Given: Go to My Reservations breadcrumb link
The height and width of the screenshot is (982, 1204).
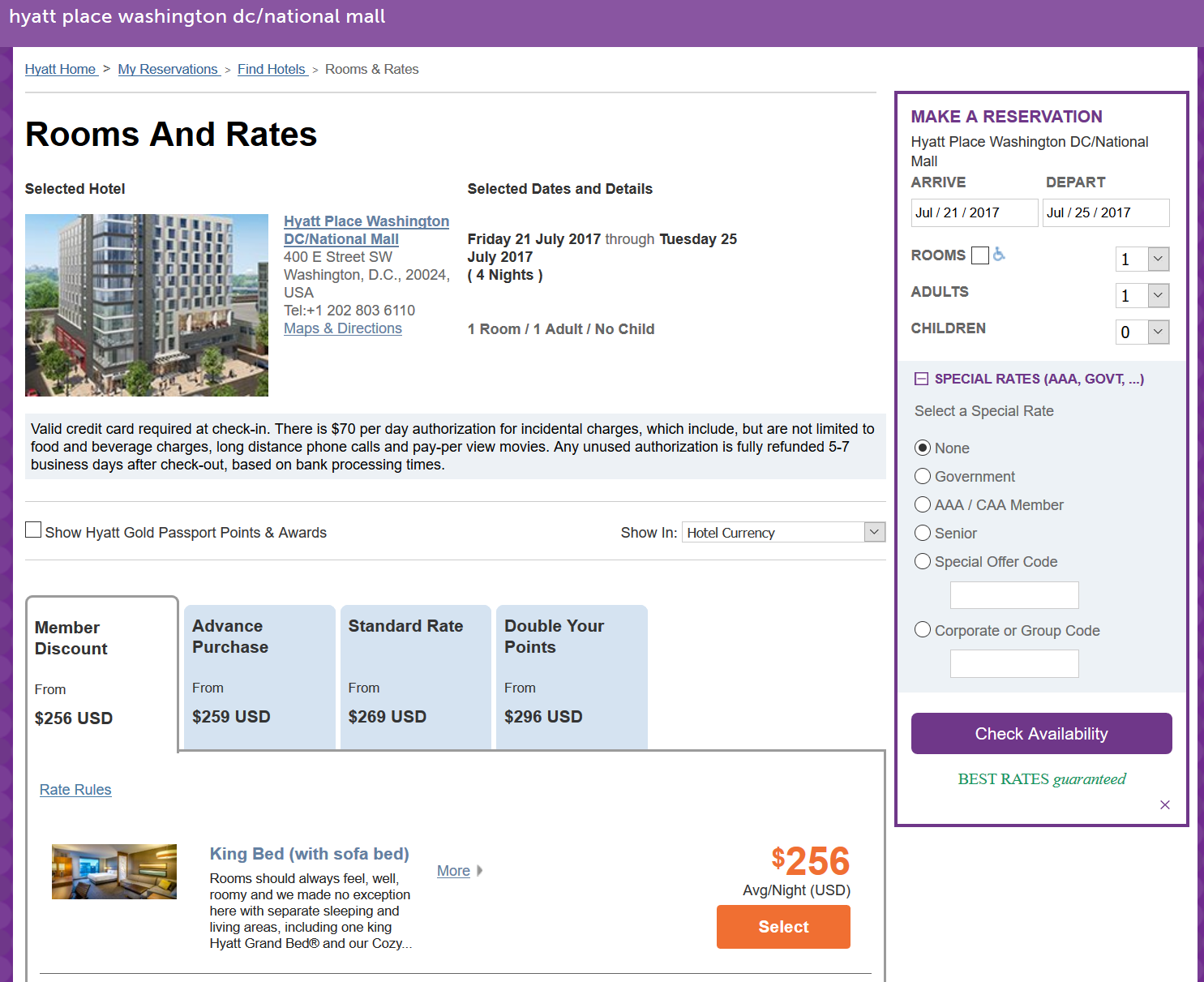Looking at the screenshot, I should 168,69.
